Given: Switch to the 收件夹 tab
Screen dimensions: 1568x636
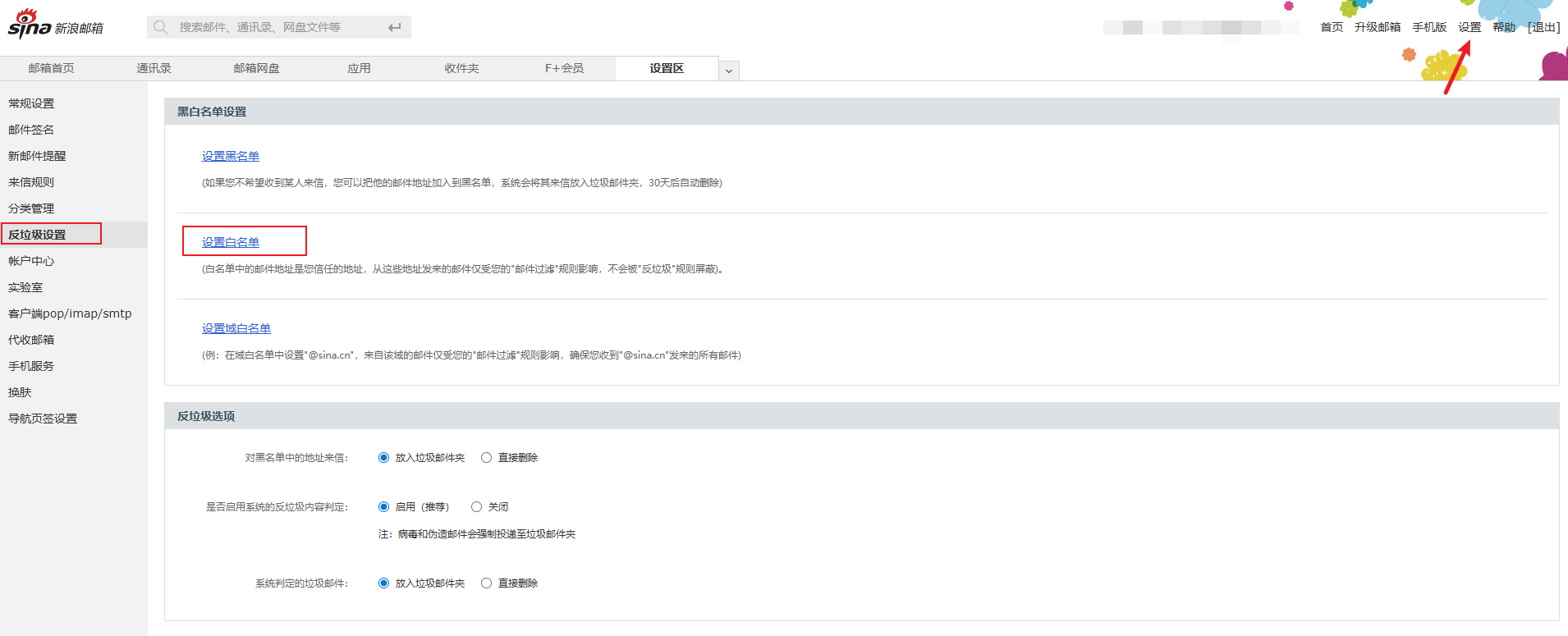Looking at the screenshot, I should [461, 68].
